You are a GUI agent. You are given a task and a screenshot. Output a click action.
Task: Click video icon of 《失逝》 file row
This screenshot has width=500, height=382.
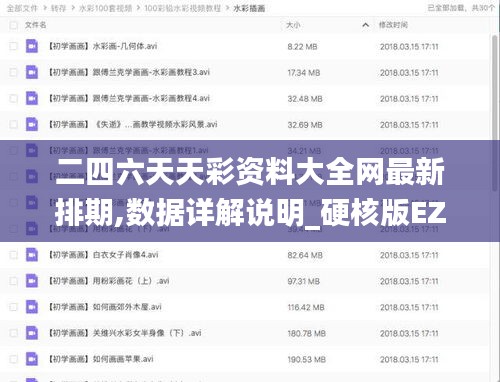32,124
